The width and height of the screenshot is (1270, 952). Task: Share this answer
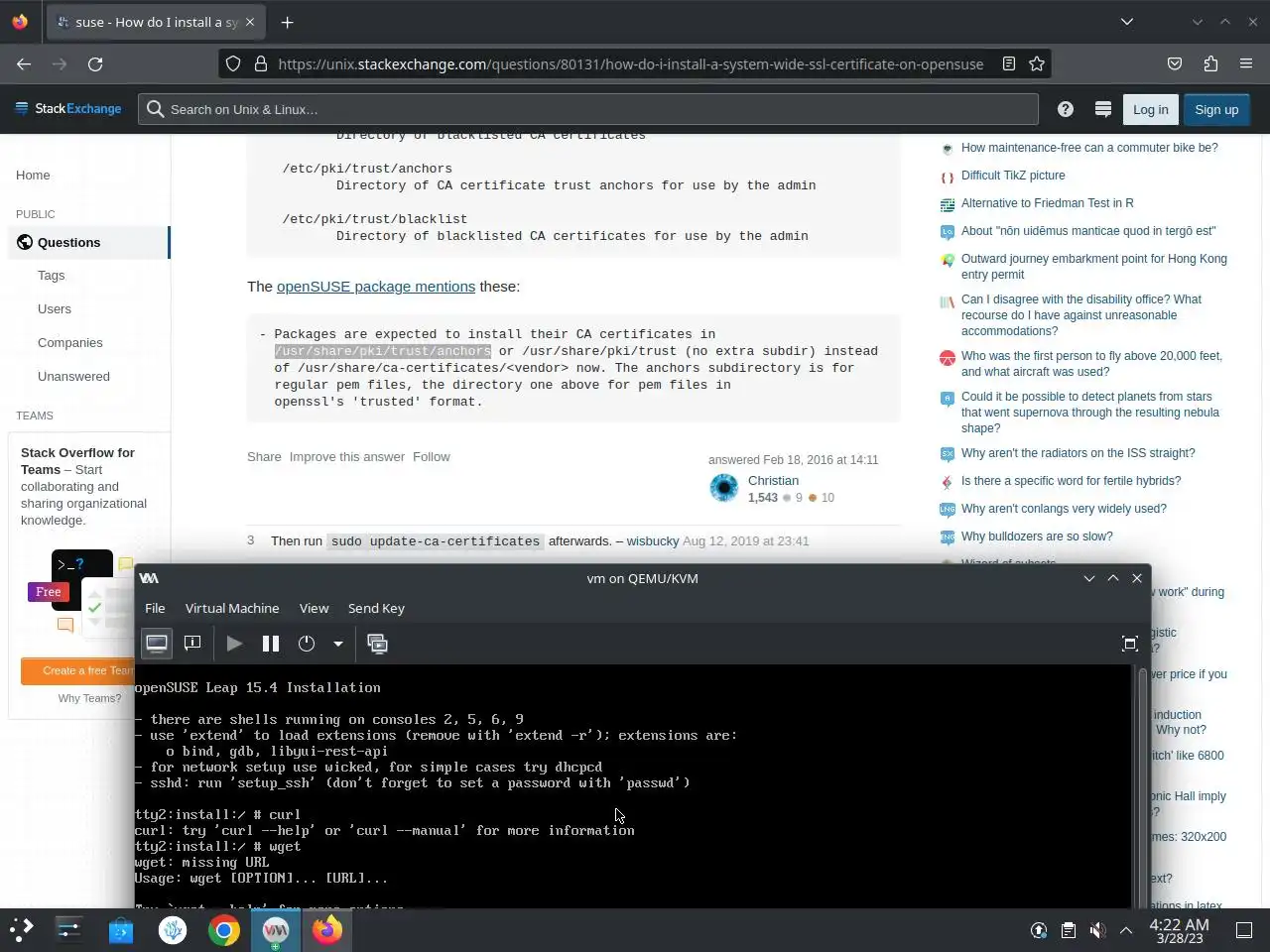pyautogui.click(x=264, y=457)
